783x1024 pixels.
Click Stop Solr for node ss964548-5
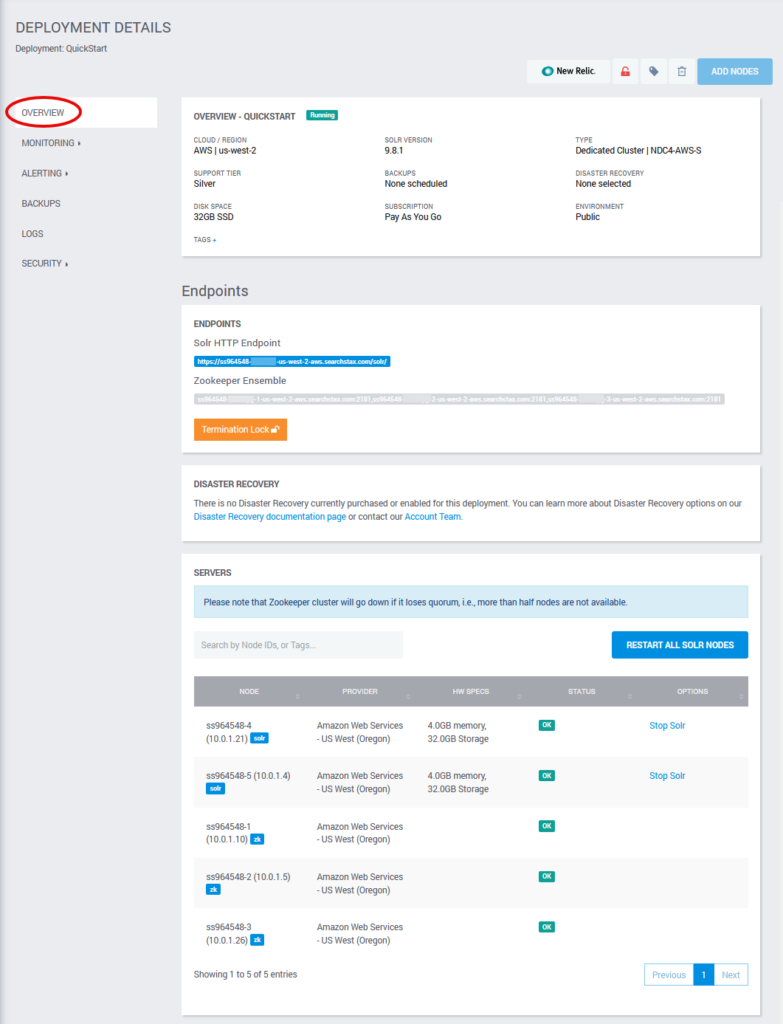tap(667, 776)
